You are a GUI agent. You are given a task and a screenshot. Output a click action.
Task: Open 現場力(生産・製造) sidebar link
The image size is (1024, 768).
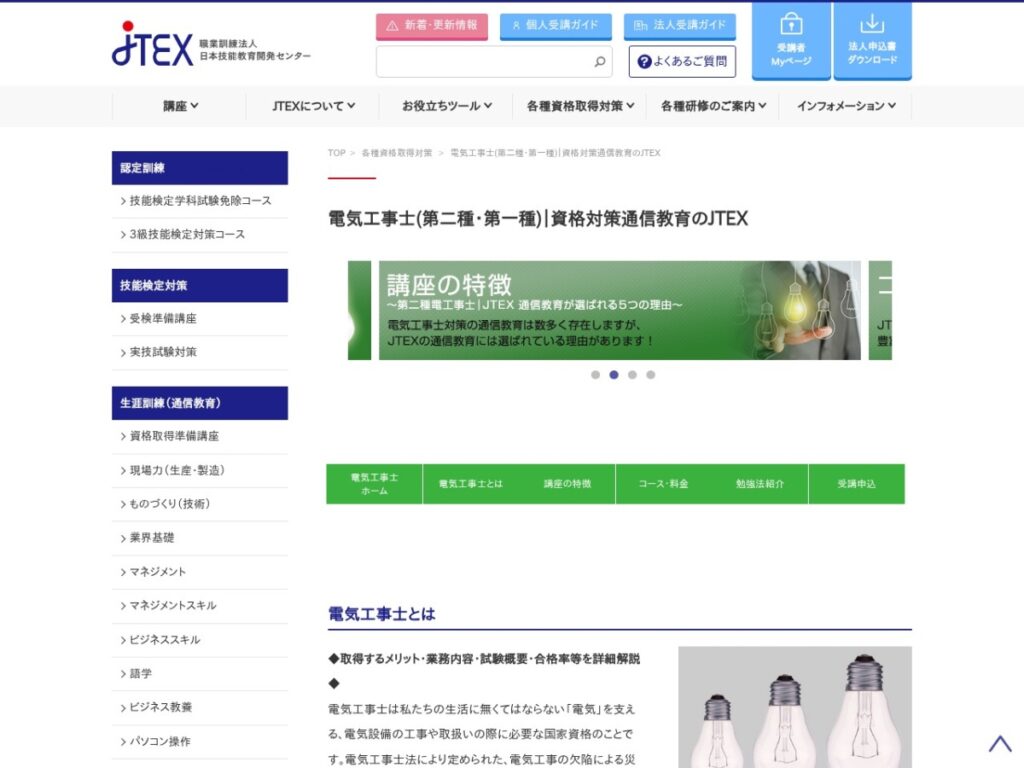click(200, 470)
